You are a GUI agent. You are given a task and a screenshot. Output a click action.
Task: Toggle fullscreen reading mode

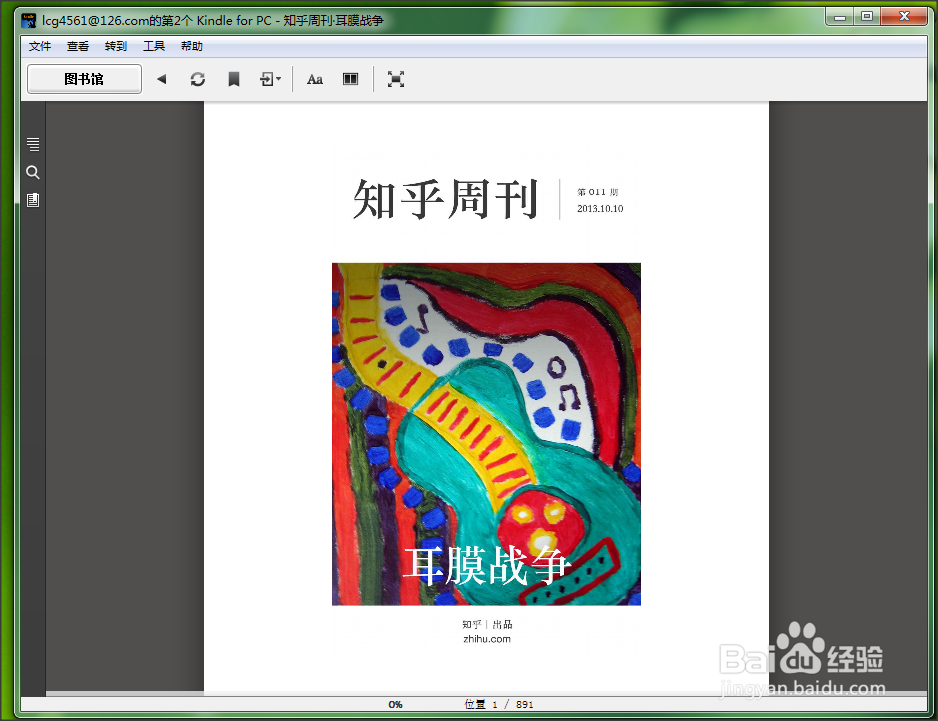(396, 79)
